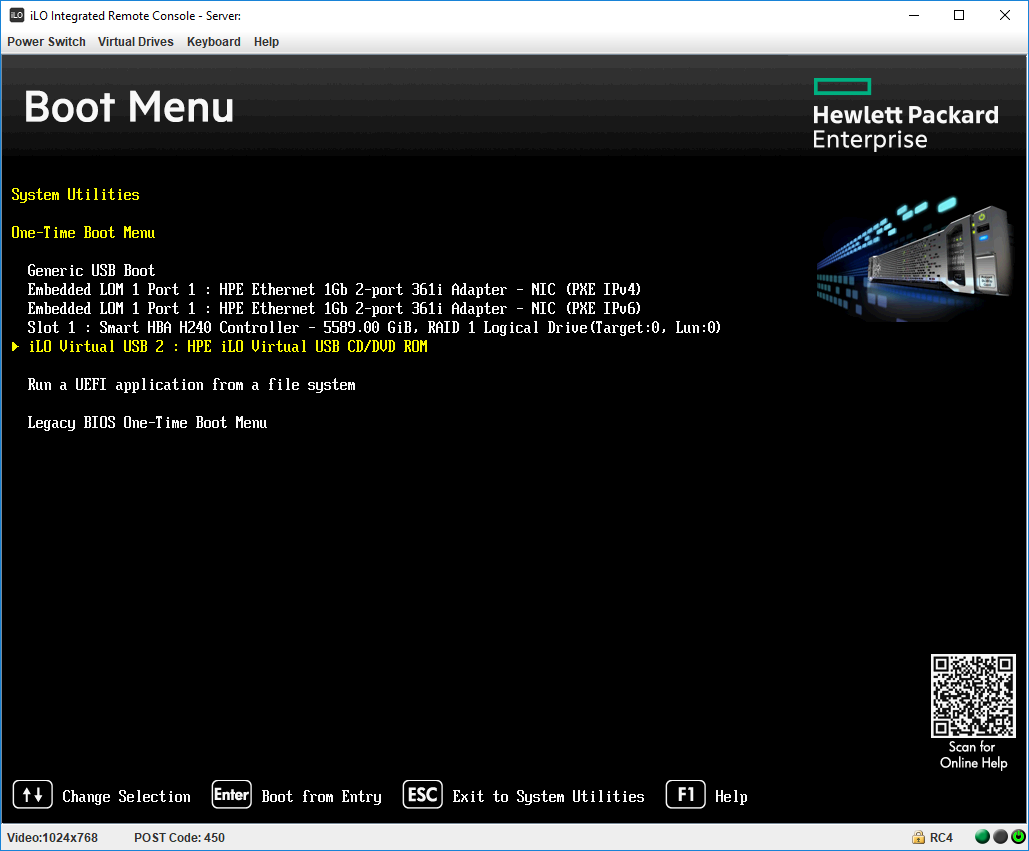The width and height of the screenshot is (1029, 851).
Task: Click the Video:1024x768 status text
Action: 52,838
